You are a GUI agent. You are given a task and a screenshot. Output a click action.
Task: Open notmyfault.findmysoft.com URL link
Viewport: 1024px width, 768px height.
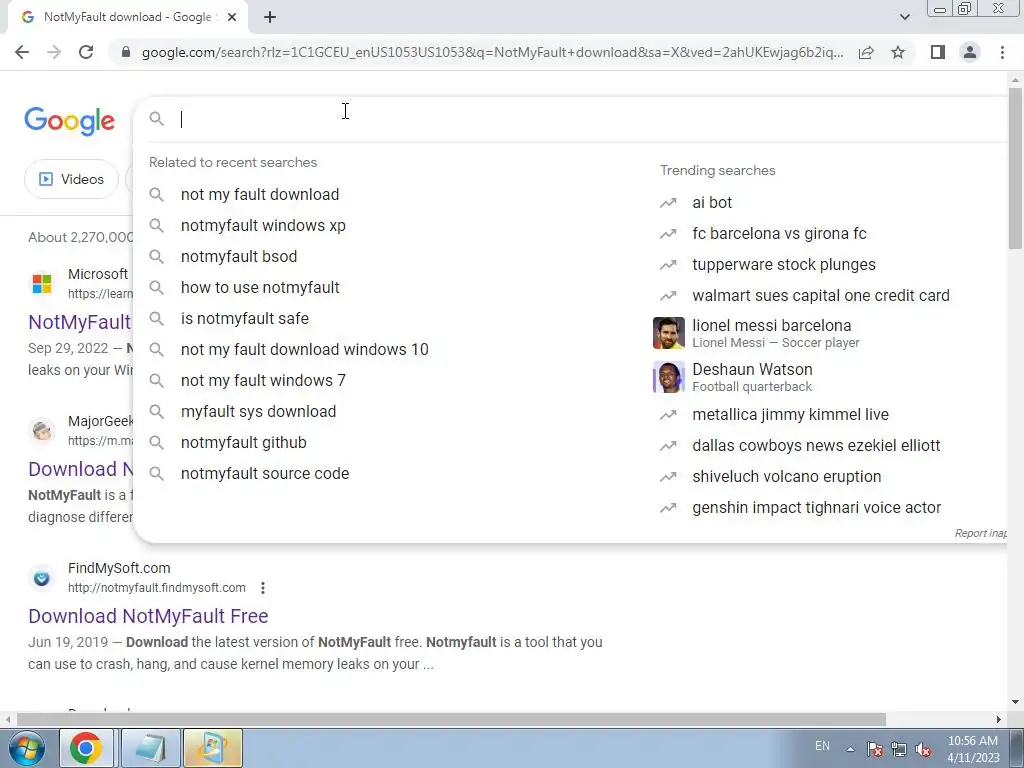coord(157,588)
